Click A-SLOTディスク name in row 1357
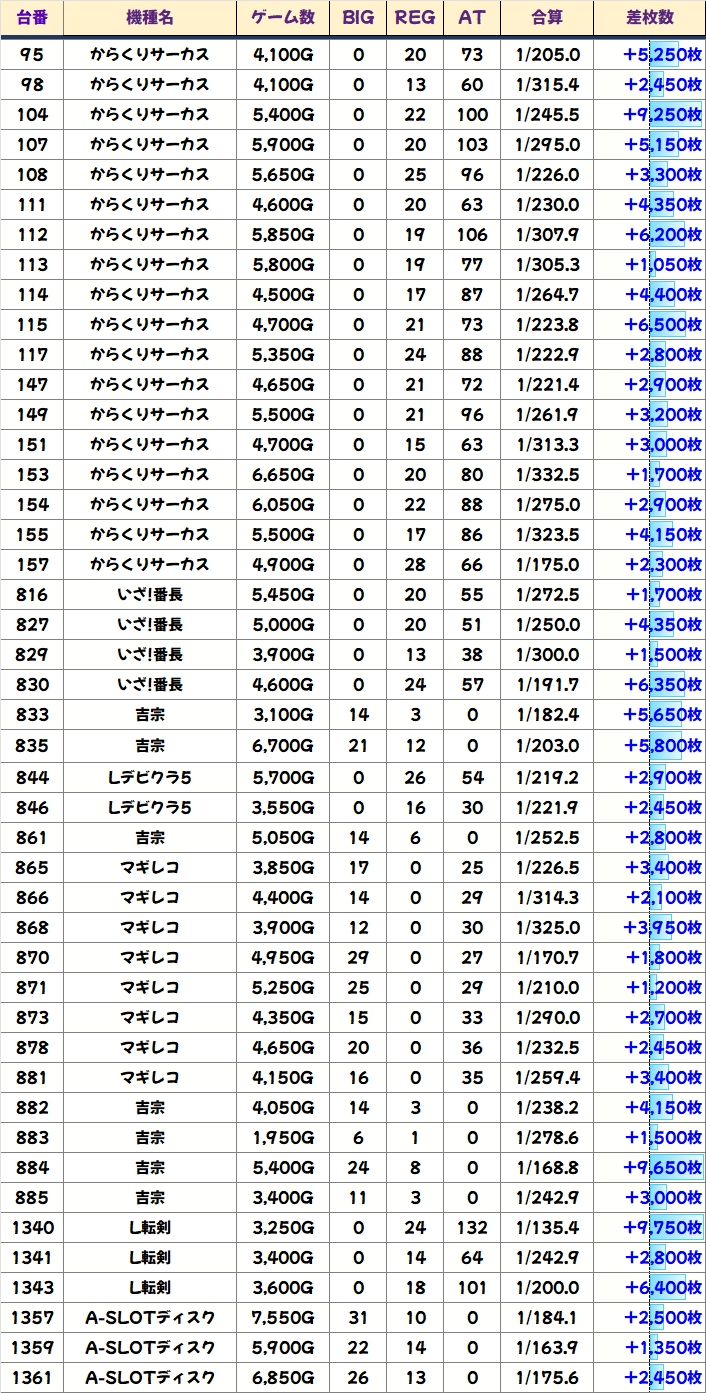Image resolution: width=706 pixels, height=1393 pixels. [x=150, y=1317]
